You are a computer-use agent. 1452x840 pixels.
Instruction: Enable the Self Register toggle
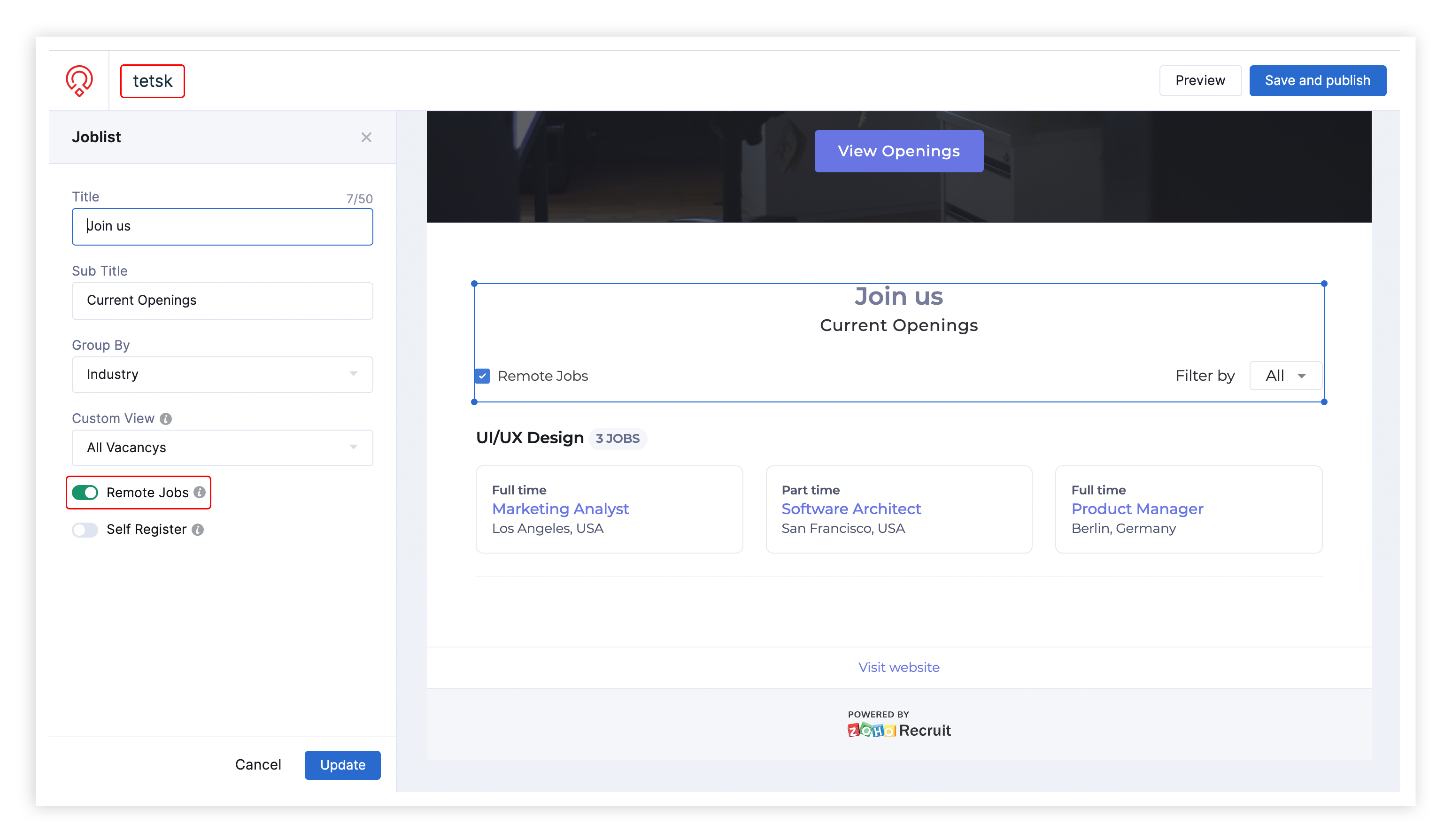point(85,530)
